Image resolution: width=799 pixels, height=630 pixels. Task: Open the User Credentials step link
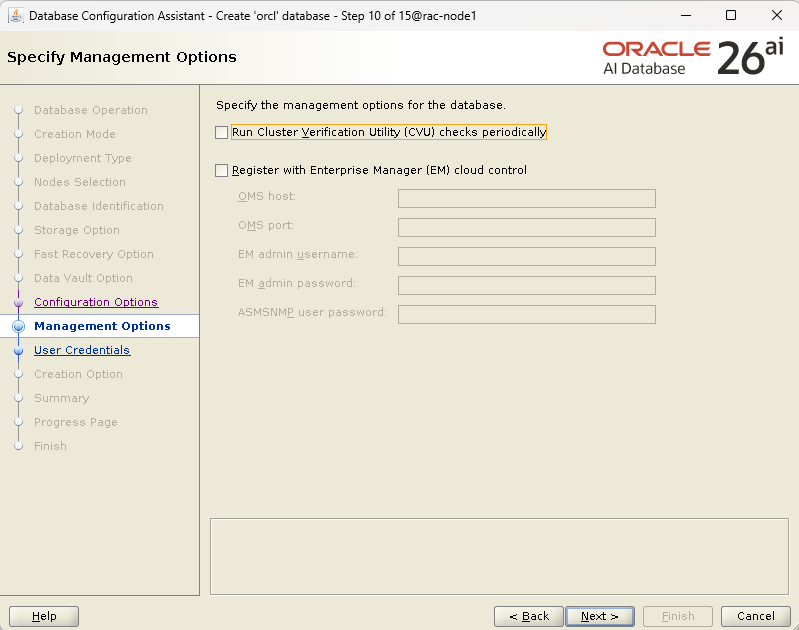(x=82, y=350)
